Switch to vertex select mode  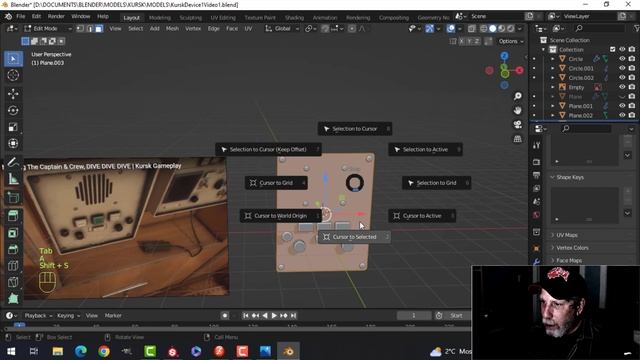click(80, 29)
